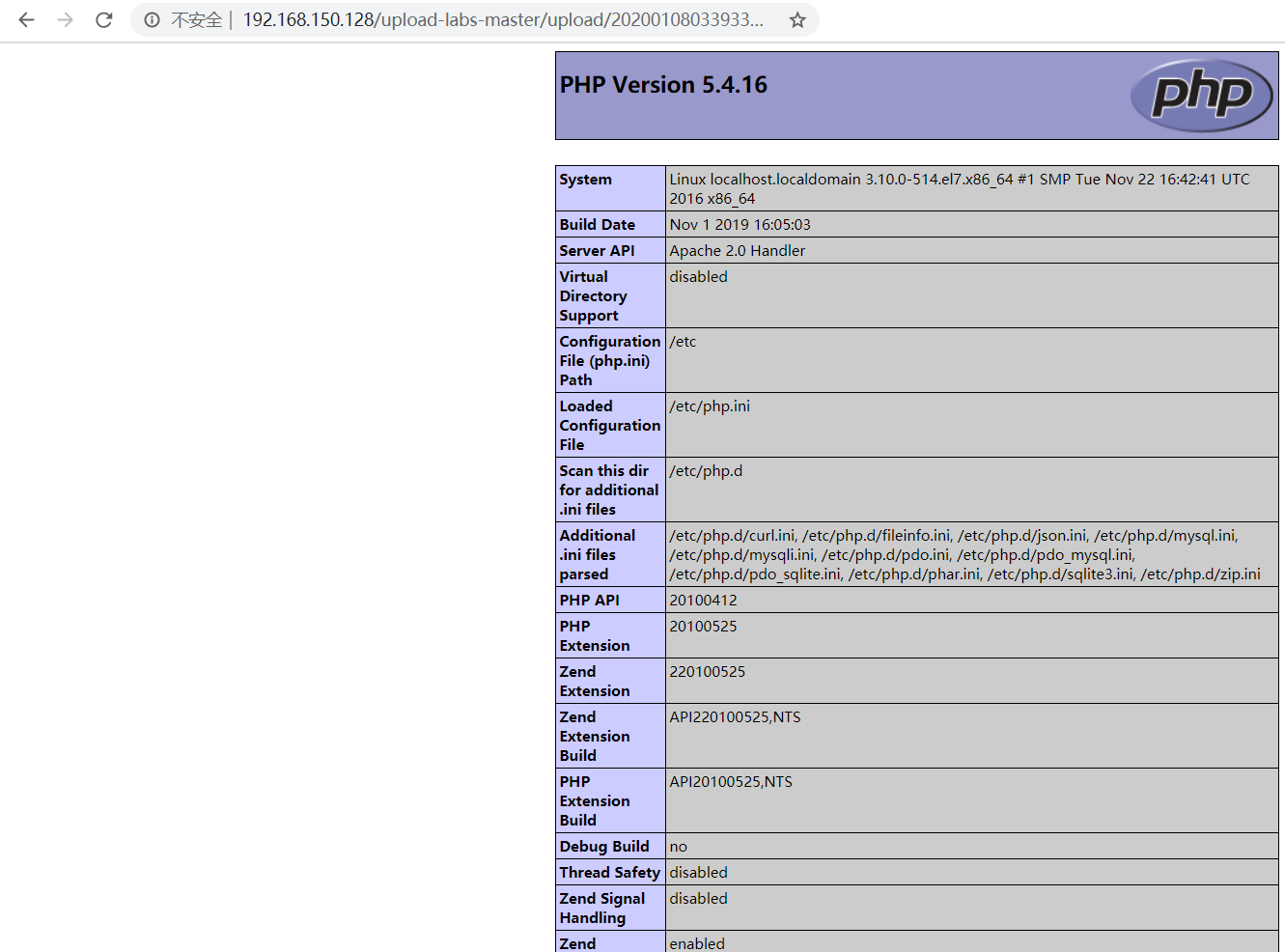Select Configuration File (php.ini) Path label
The image size is (1285, 952).
pos(610,361)
